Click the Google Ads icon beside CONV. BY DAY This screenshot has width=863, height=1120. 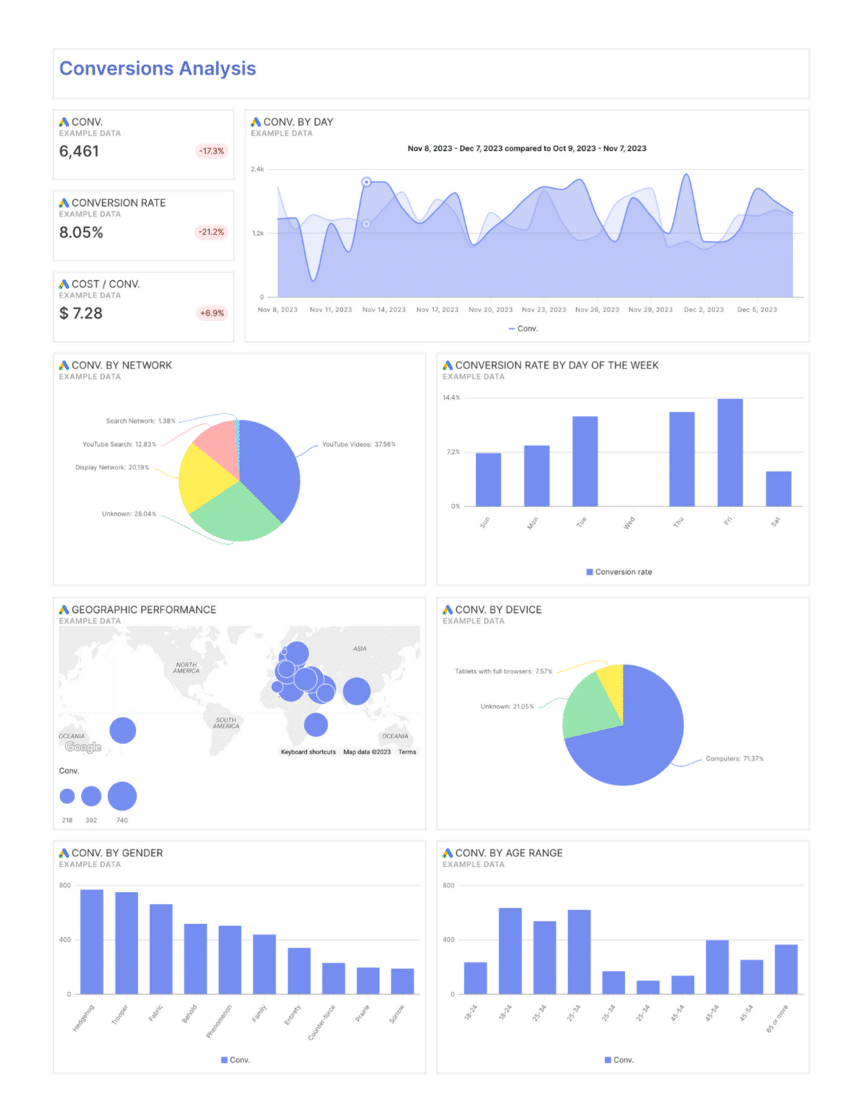[256, 122]
